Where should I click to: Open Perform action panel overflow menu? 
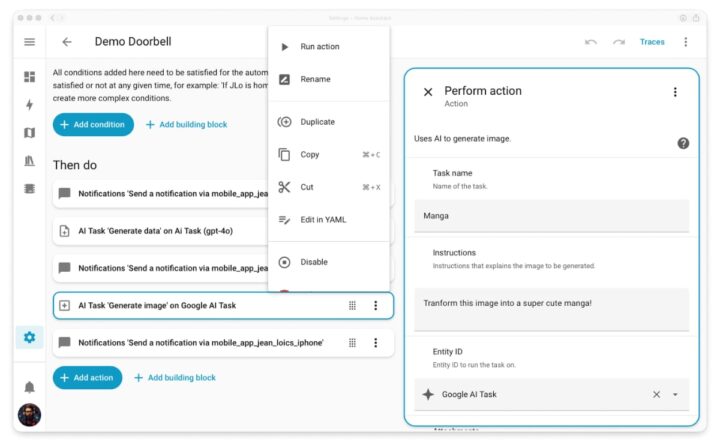click(675, 92)
